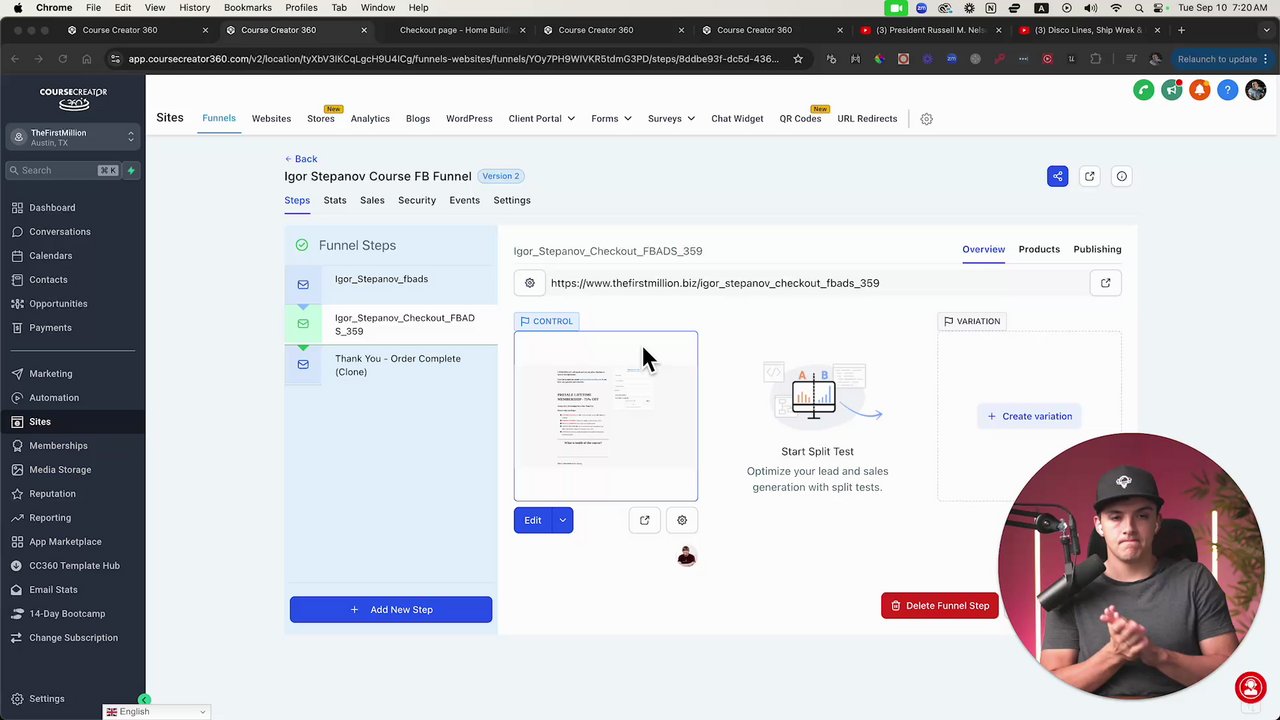Open Change Subscription in the sidebar
This screenshot has width=1280, height=720.
click(73, 637)
